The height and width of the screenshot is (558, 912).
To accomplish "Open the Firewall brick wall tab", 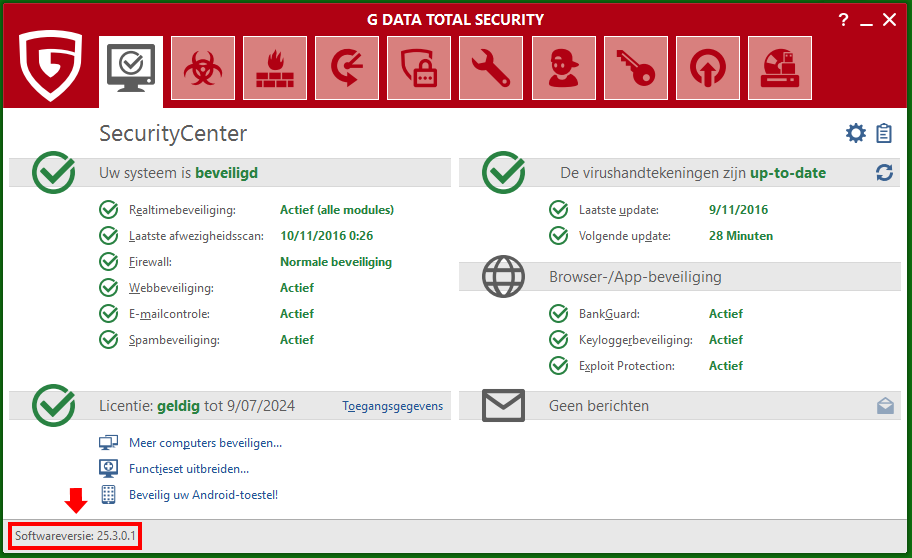I will tap(275, 68).
